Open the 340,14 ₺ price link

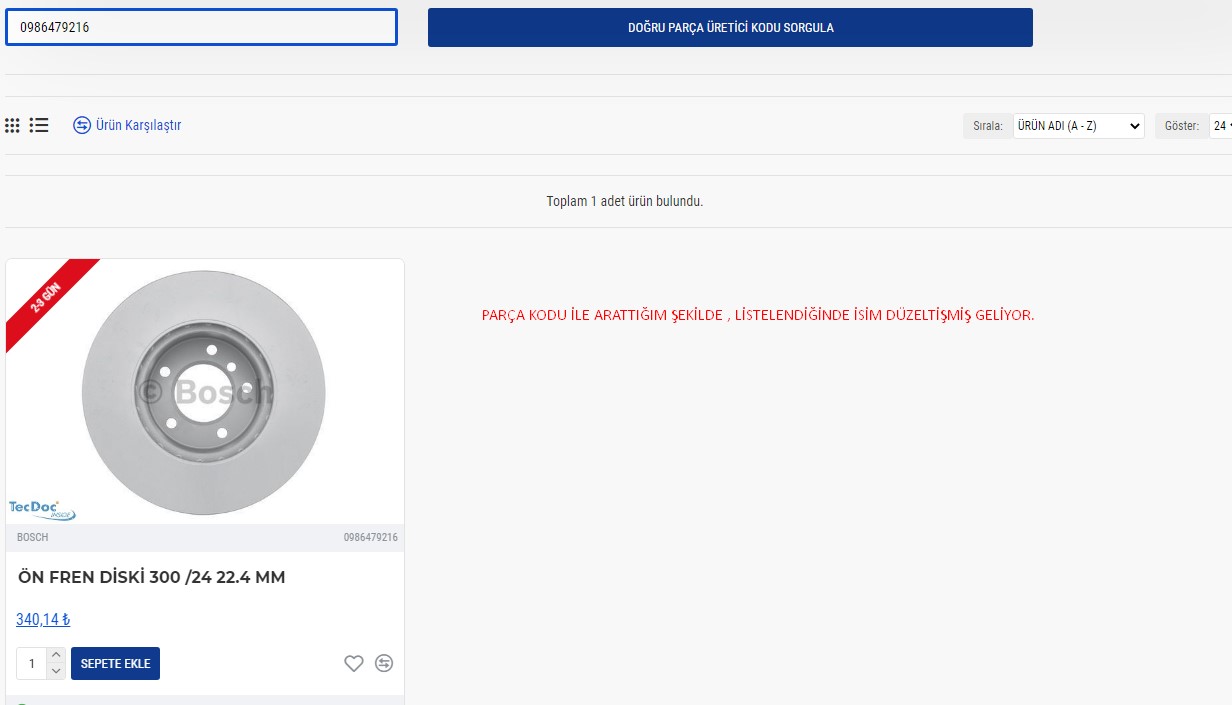43,619
